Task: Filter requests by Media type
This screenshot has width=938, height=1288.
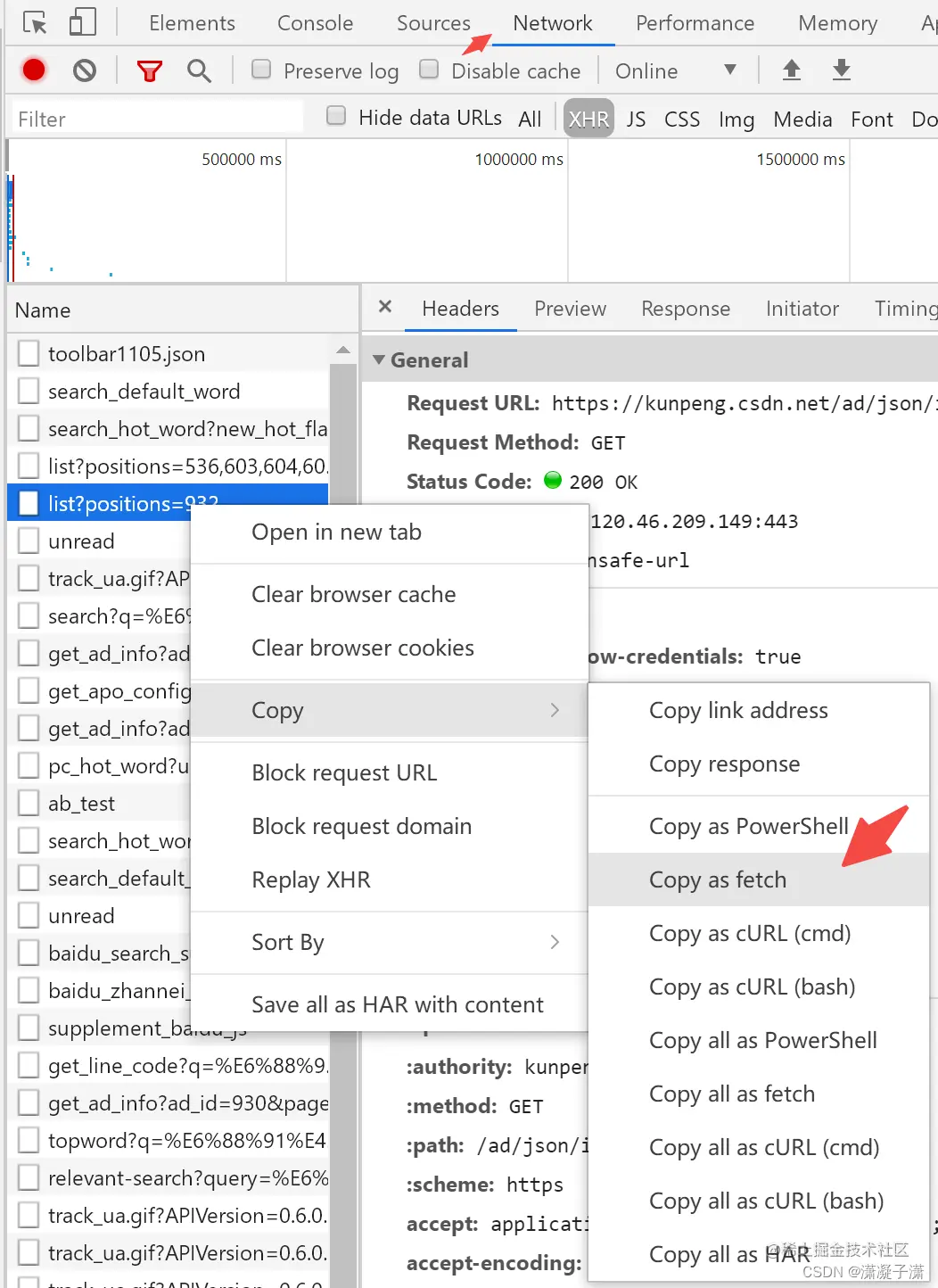Action: (802, 119)
